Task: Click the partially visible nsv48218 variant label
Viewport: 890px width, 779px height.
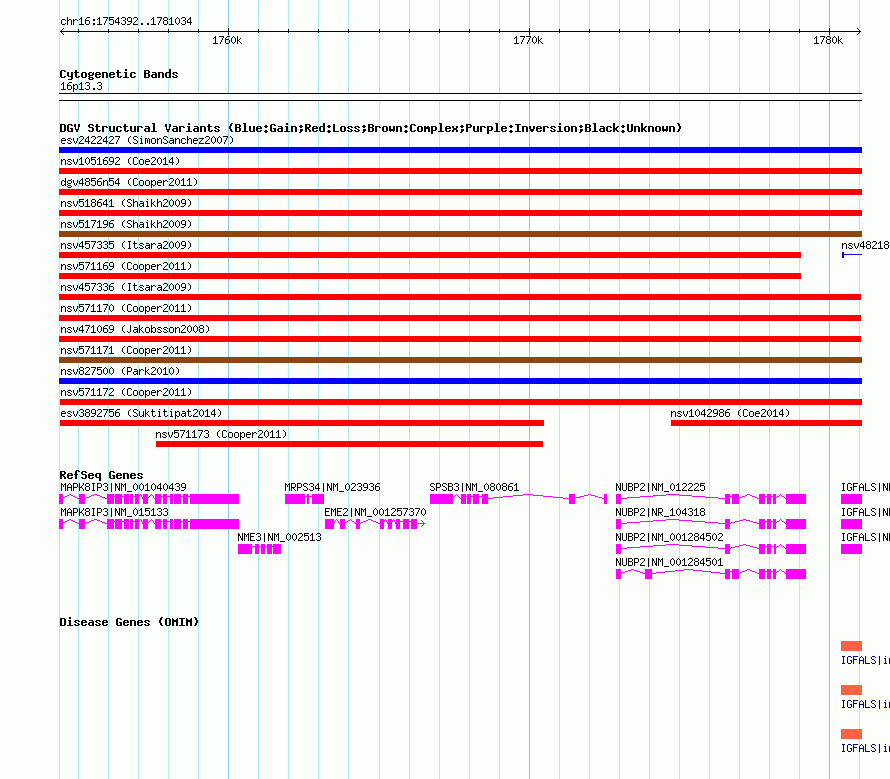Action: 865,245
